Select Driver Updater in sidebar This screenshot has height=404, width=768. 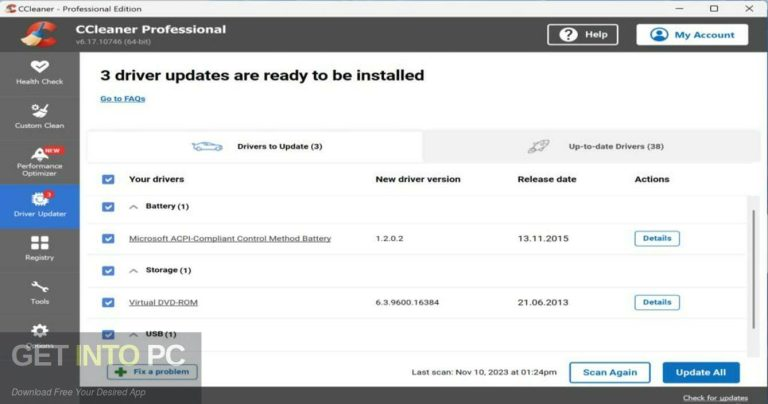[x=39, y=206]
